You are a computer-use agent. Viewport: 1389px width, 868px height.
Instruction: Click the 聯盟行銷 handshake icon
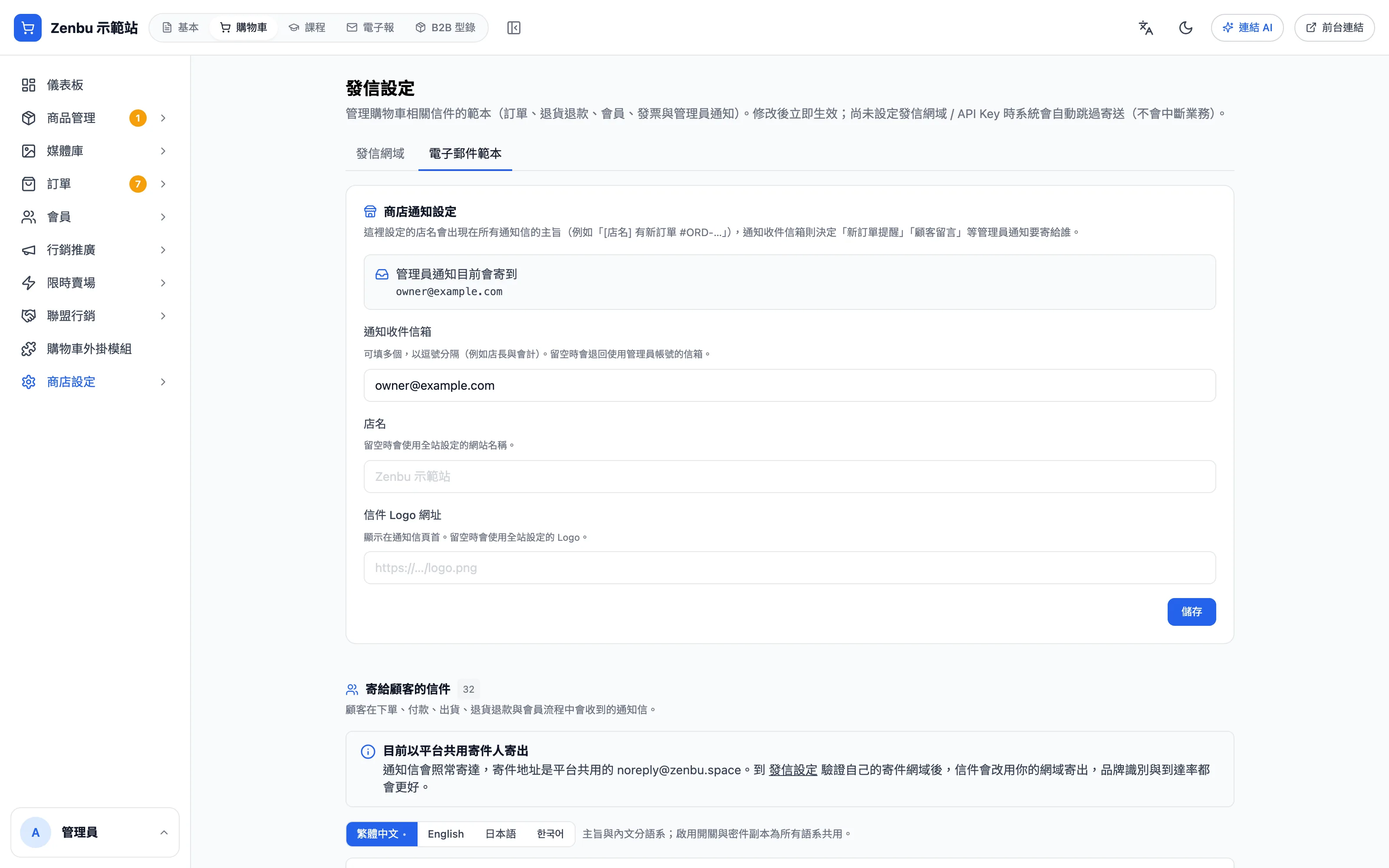[x=29, y=316]
